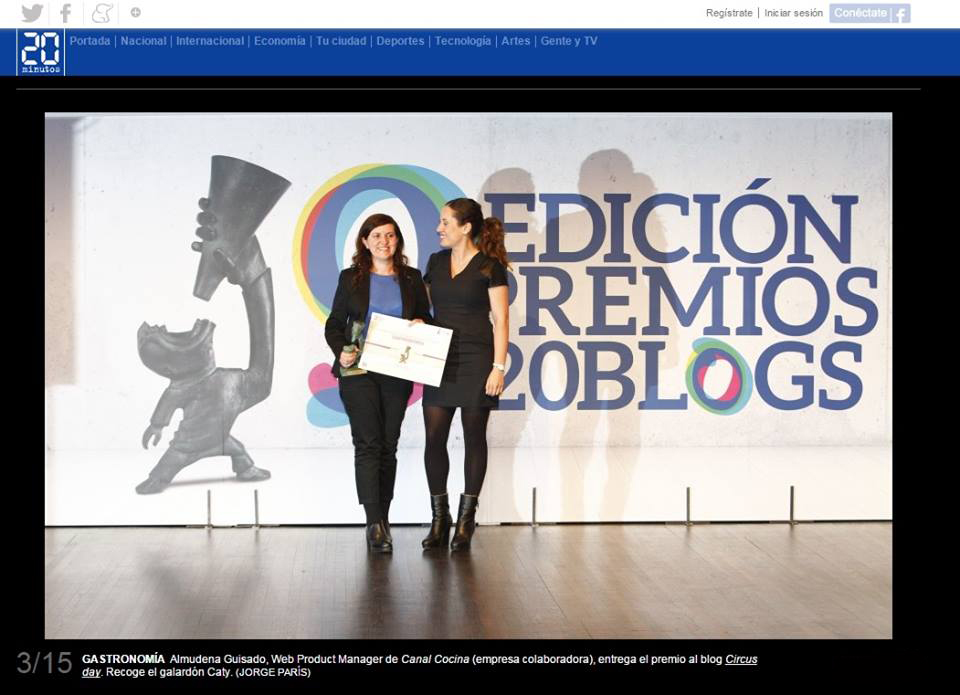Click the gray Facebook share icon
Screen dimensions: 960x695
click(66, 13)
